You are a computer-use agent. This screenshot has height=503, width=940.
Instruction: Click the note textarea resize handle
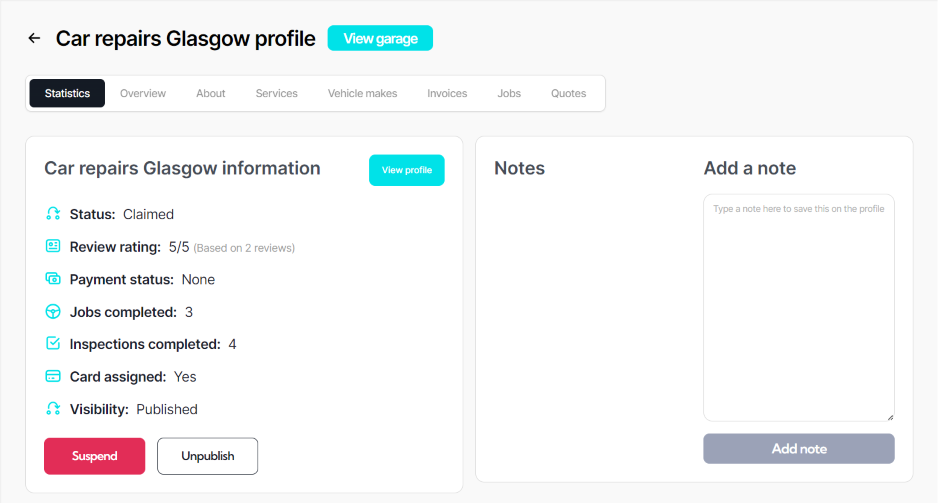890,417
